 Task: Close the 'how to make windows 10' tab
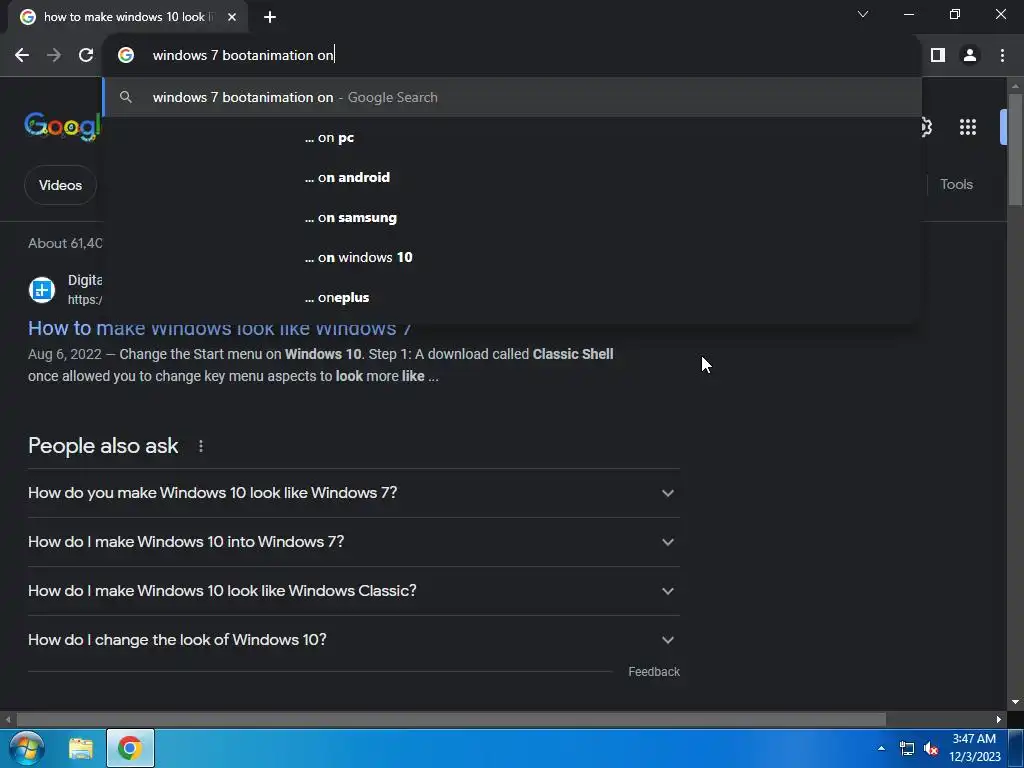[x=232, y=17]
